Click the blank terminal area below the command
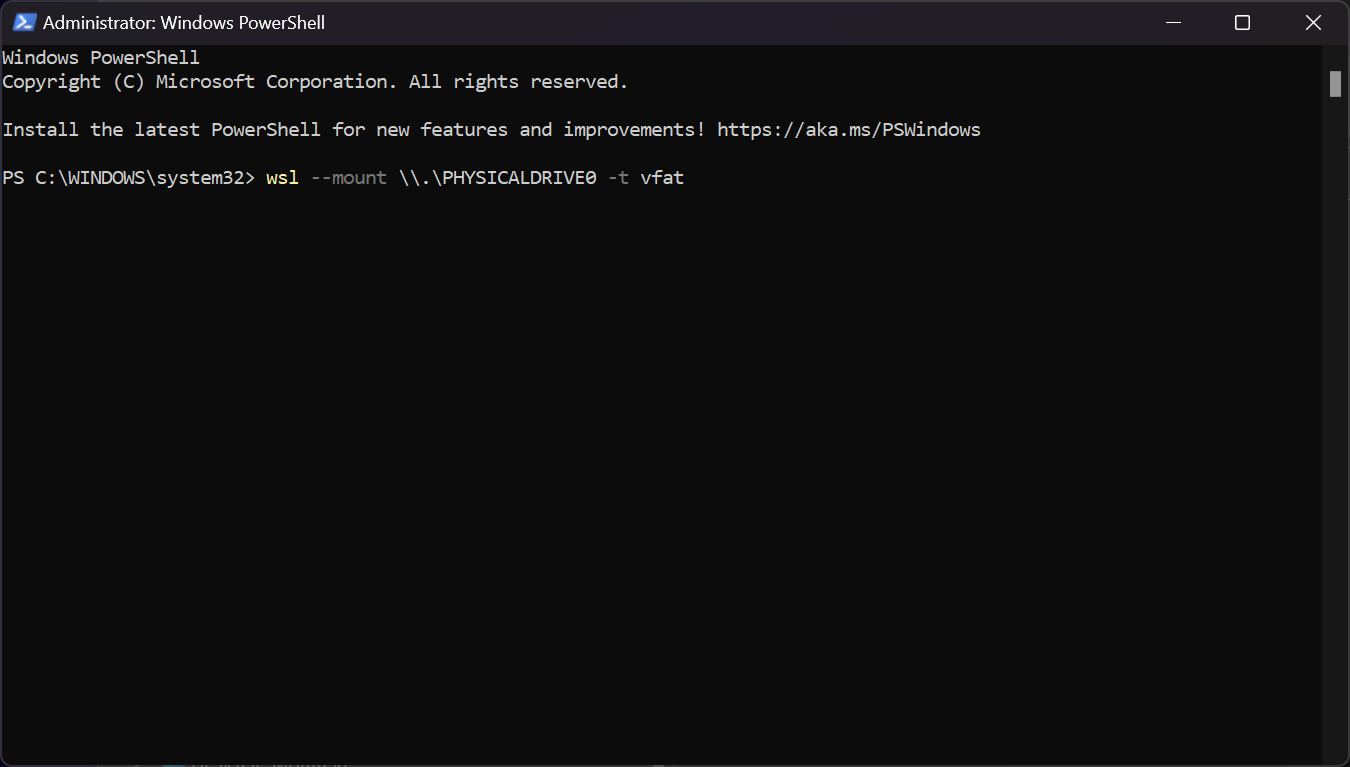The height and width of the screenshot is (767, 1350). (660, 450)
